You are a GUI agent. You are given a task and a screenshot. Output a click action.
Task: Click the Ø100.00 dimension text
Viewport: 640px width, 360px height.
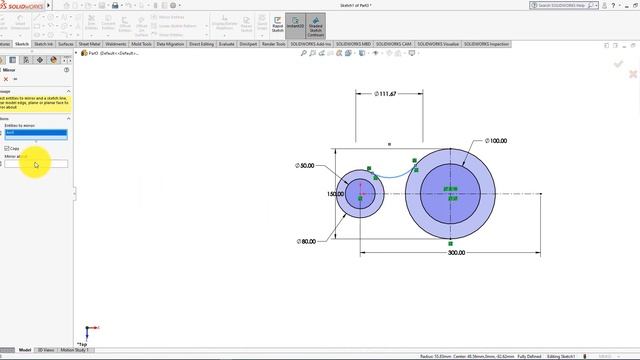(496, 141)
